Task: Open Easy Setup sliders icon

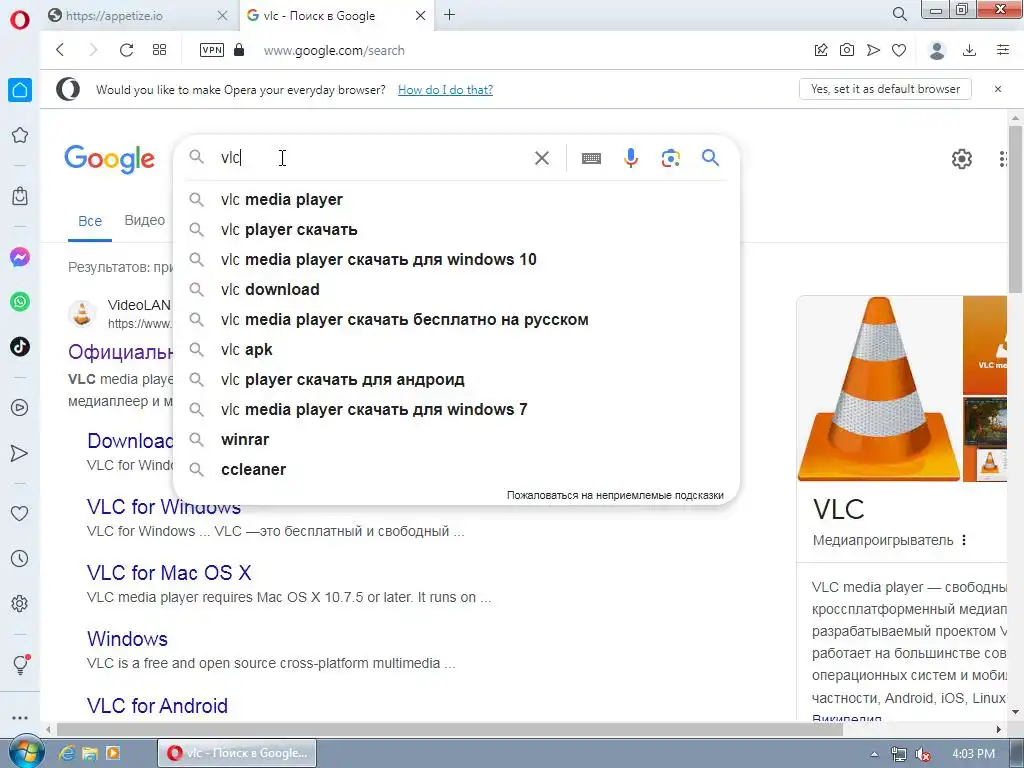Action: (x=1003, y=50)
